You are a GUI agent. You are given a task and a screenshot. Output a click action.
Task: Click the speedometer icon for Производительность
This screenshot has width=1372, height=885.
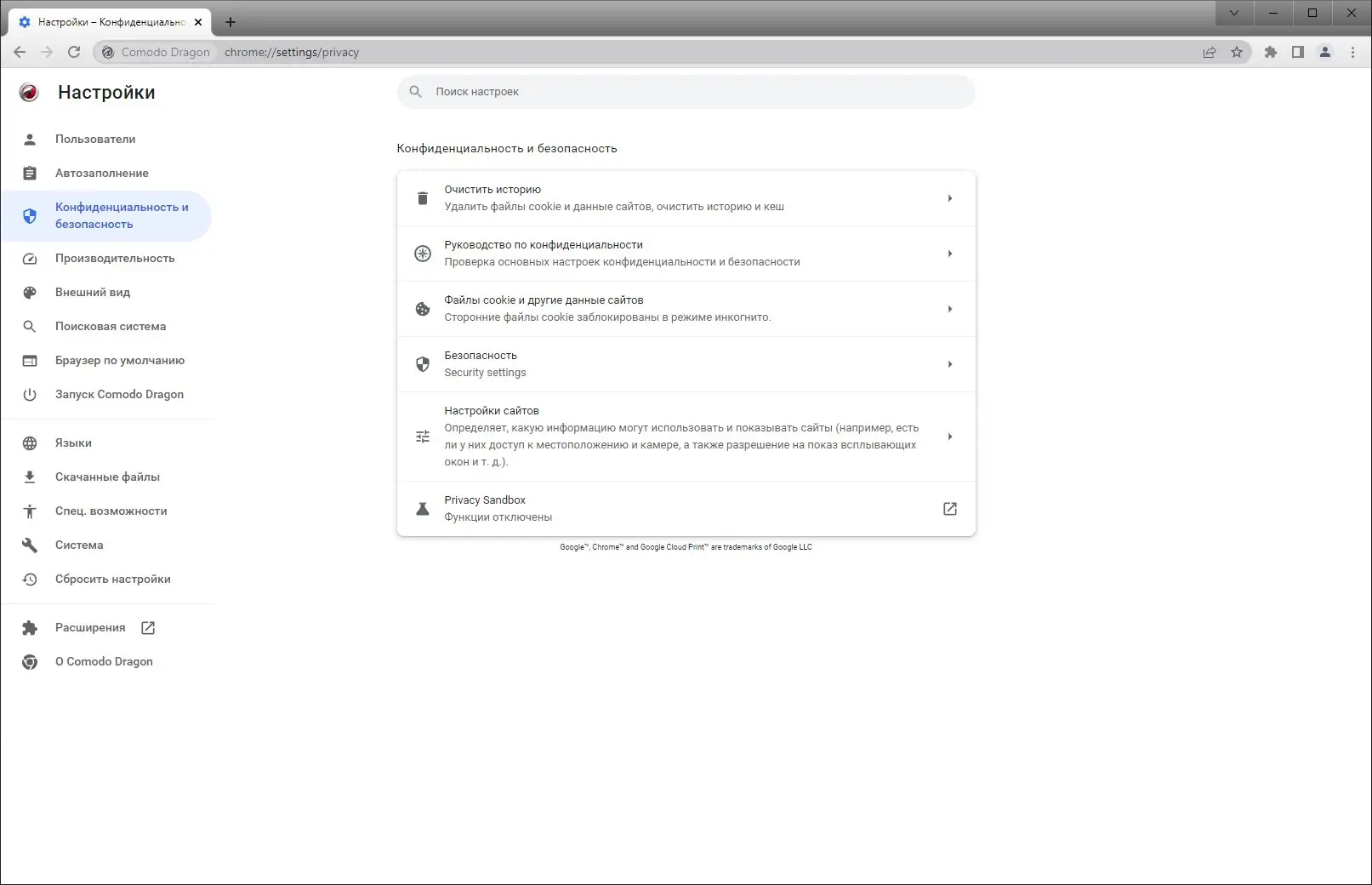pos(30,258)
